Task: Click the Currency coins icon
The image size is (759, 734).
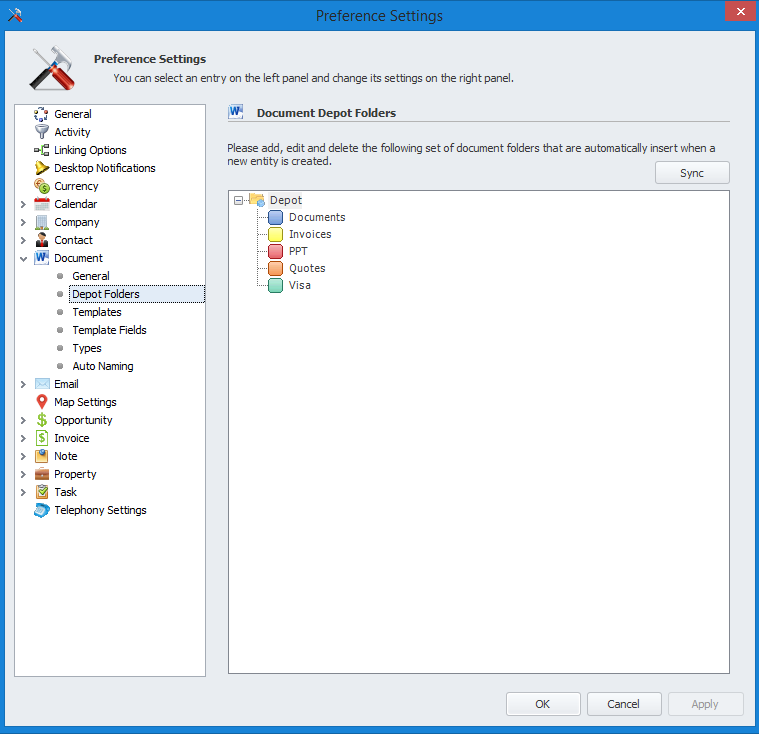Action: point(41,186)
